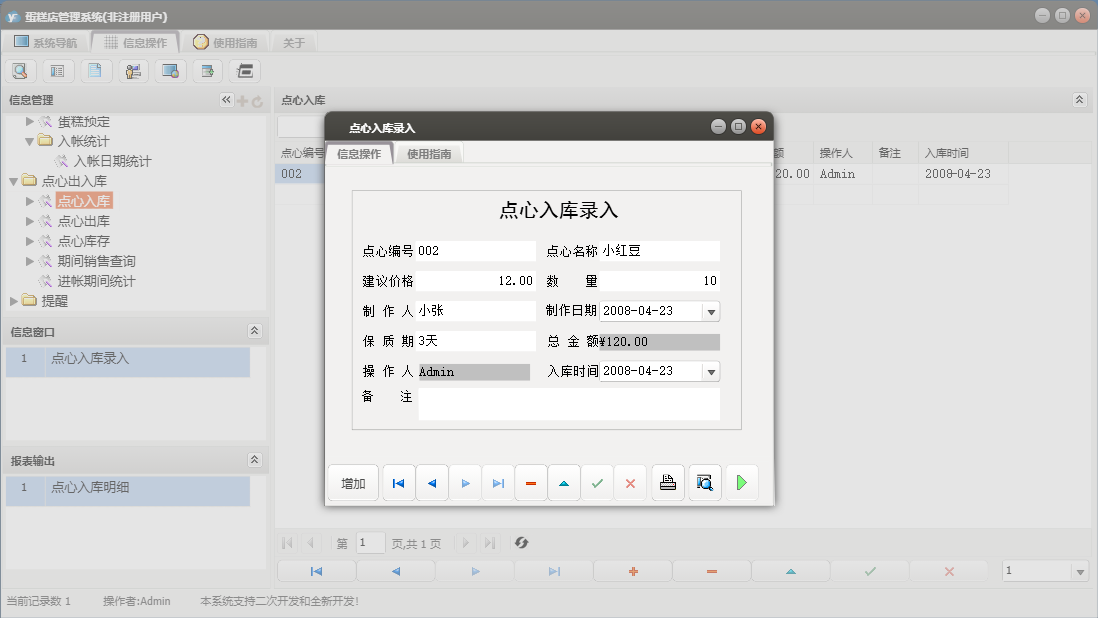The image size is (1098, 618).
Task: Click the page number input field
Action: (x=369, y=543)
